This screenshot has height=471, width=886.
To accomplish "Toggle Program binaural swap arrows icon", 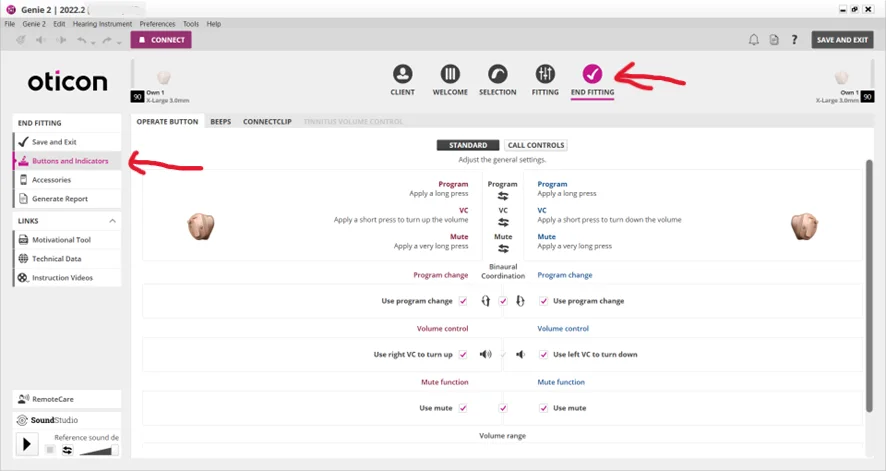I will [x=503, y=196].
